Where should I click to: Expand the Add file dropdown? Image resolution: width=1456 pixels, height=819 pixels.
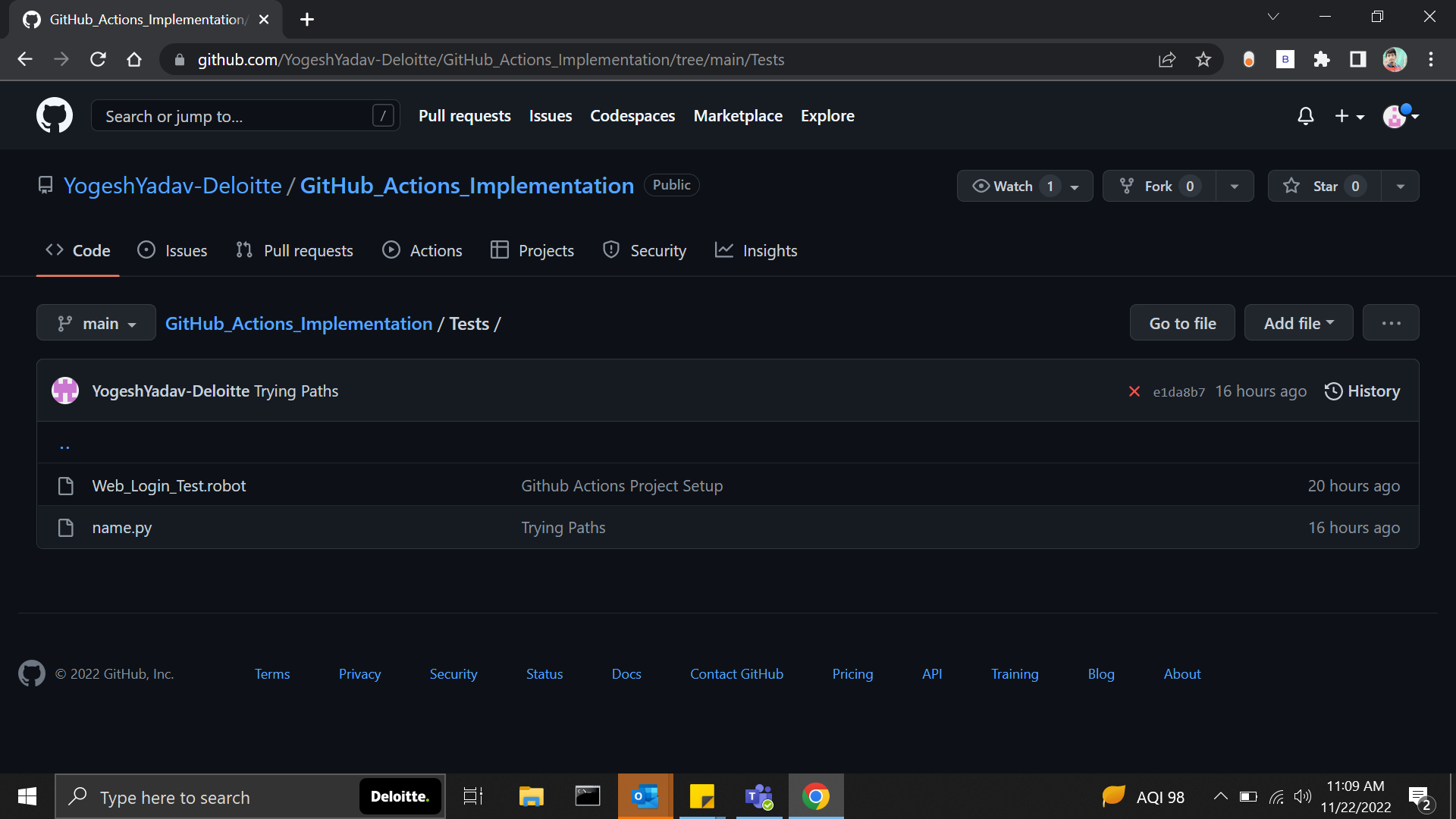point(1298,323)
